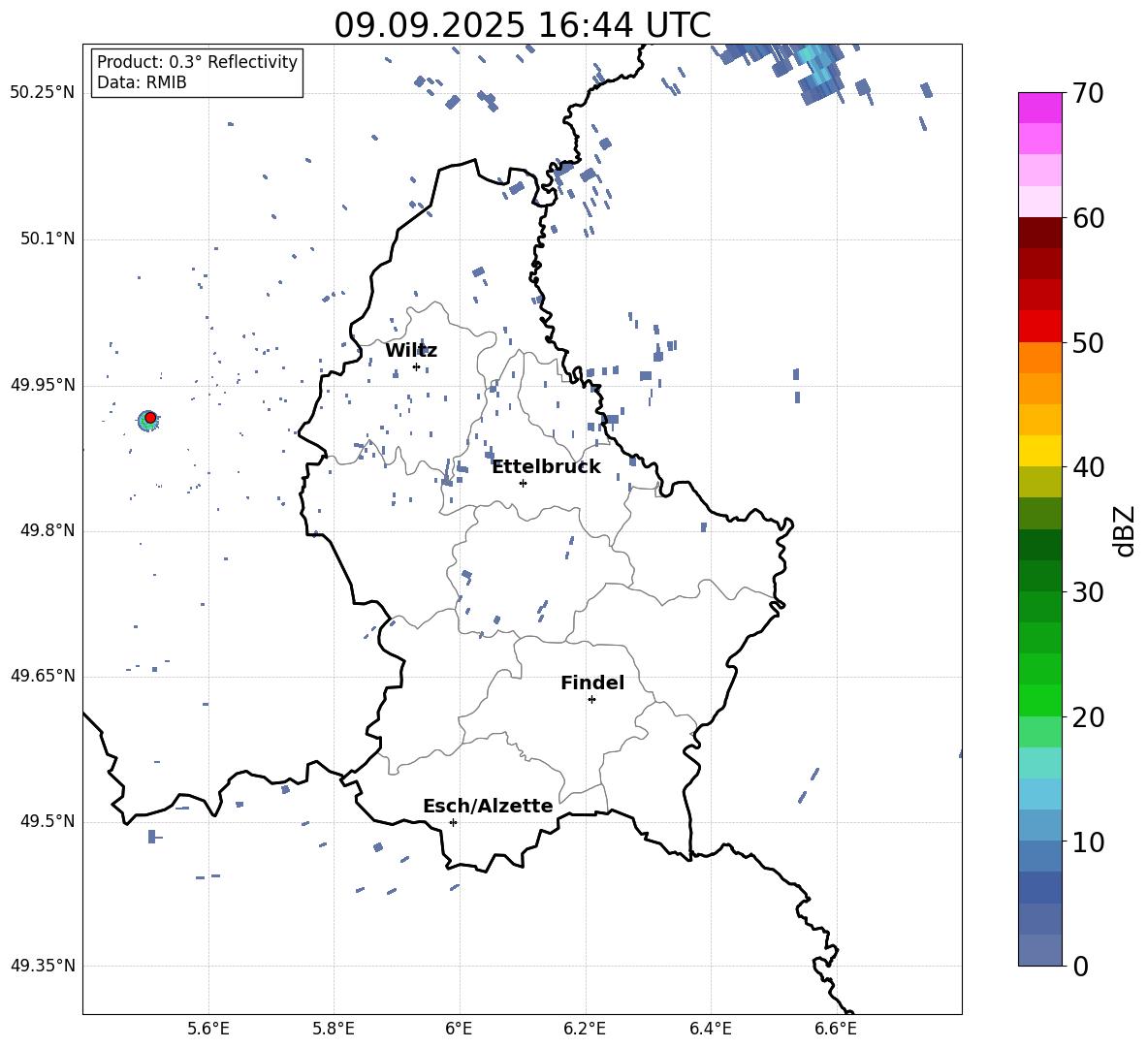This screenshot has height=1048, width=1148.
Task: Click the 49.8°N latitude label
Action: click(48, 530)
